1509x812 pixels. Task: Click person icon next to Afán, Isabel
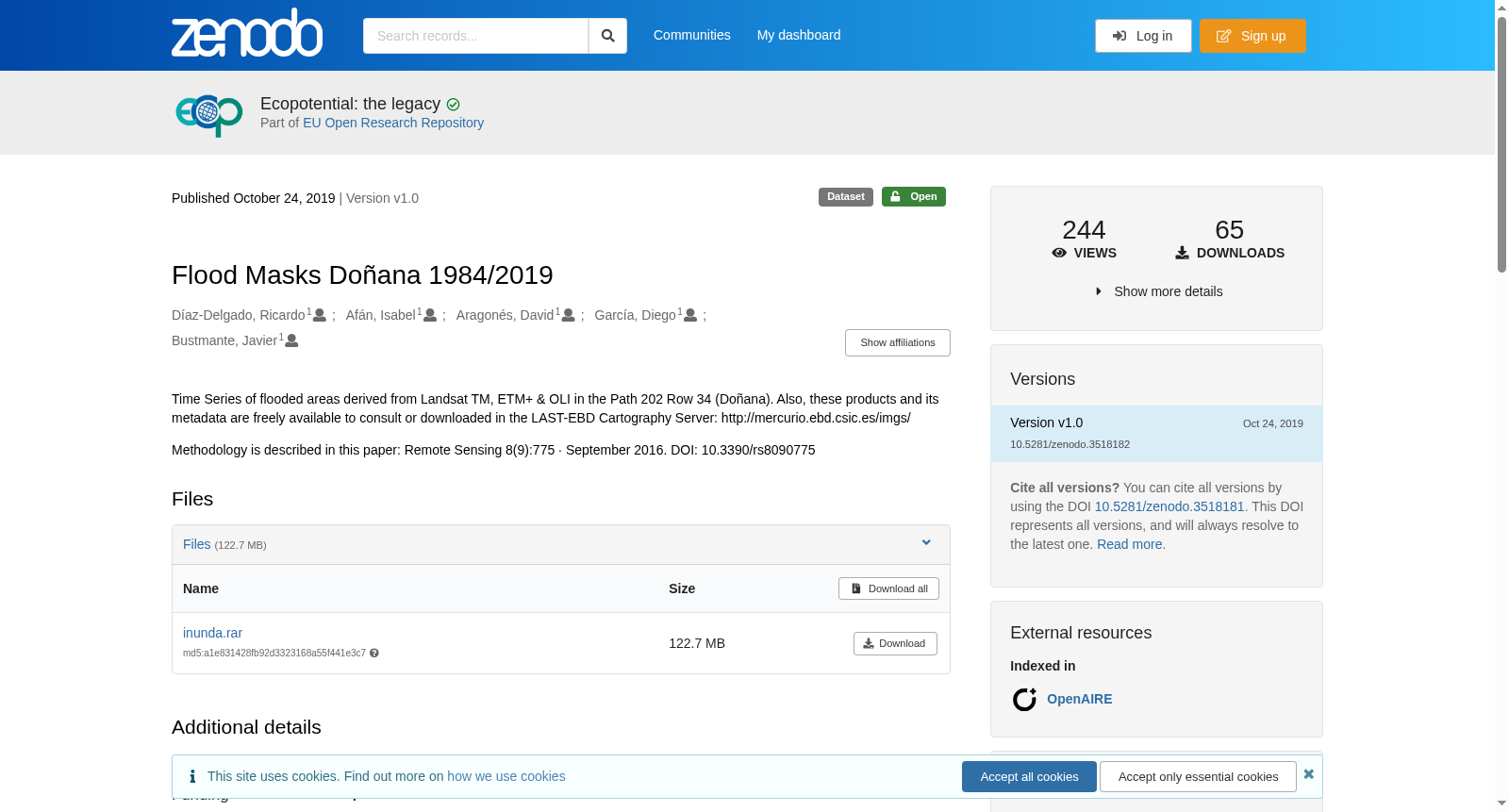(x=430, y=315)
